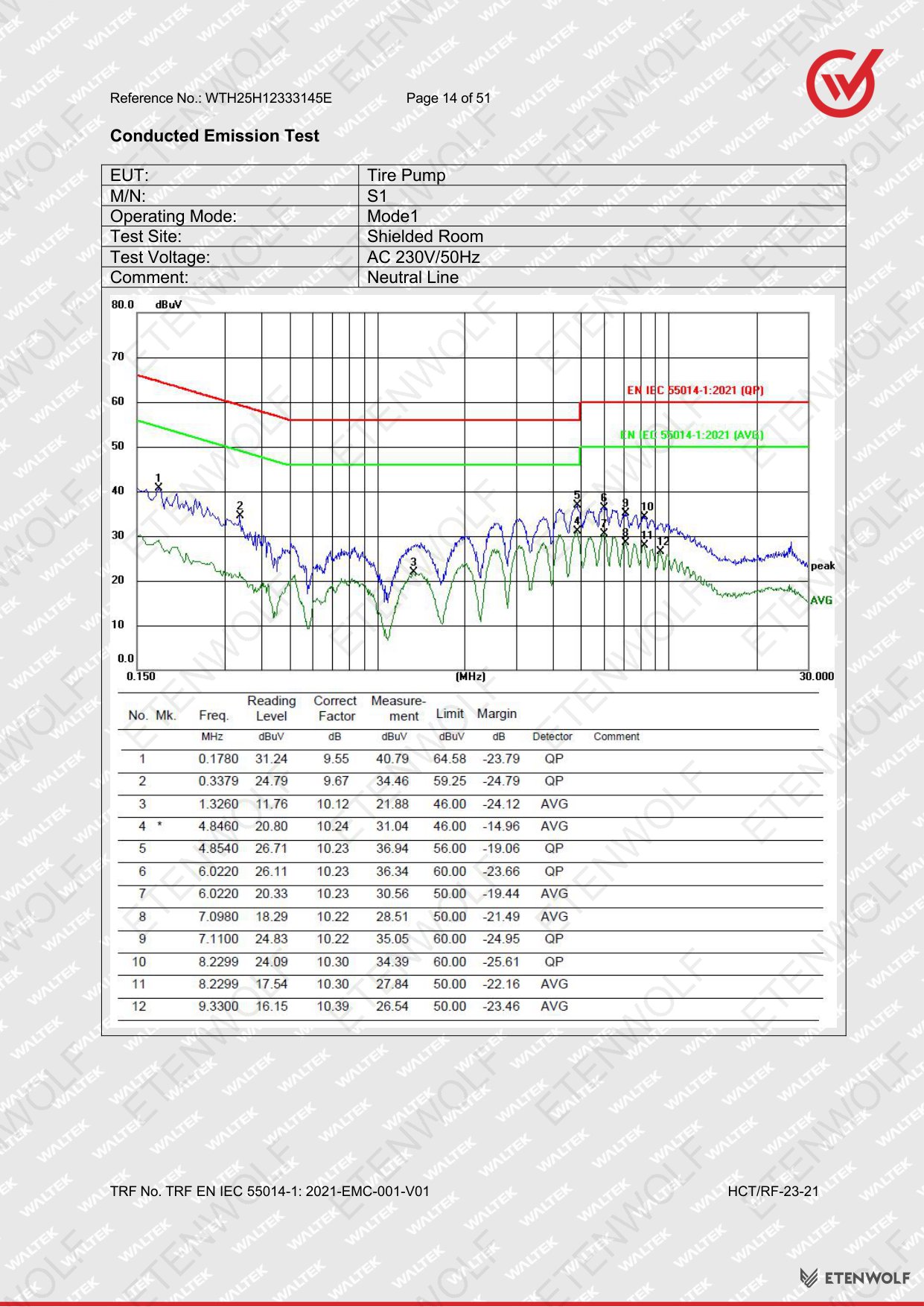This screenshot has width=924, height=1307.
Task: Click the 'Test Voltage:' field label
Action: tap(160, 257)
